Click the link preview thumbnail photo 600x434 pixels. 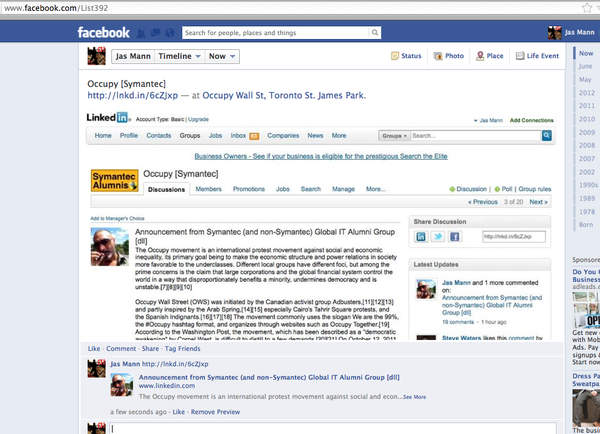point(122,385)
